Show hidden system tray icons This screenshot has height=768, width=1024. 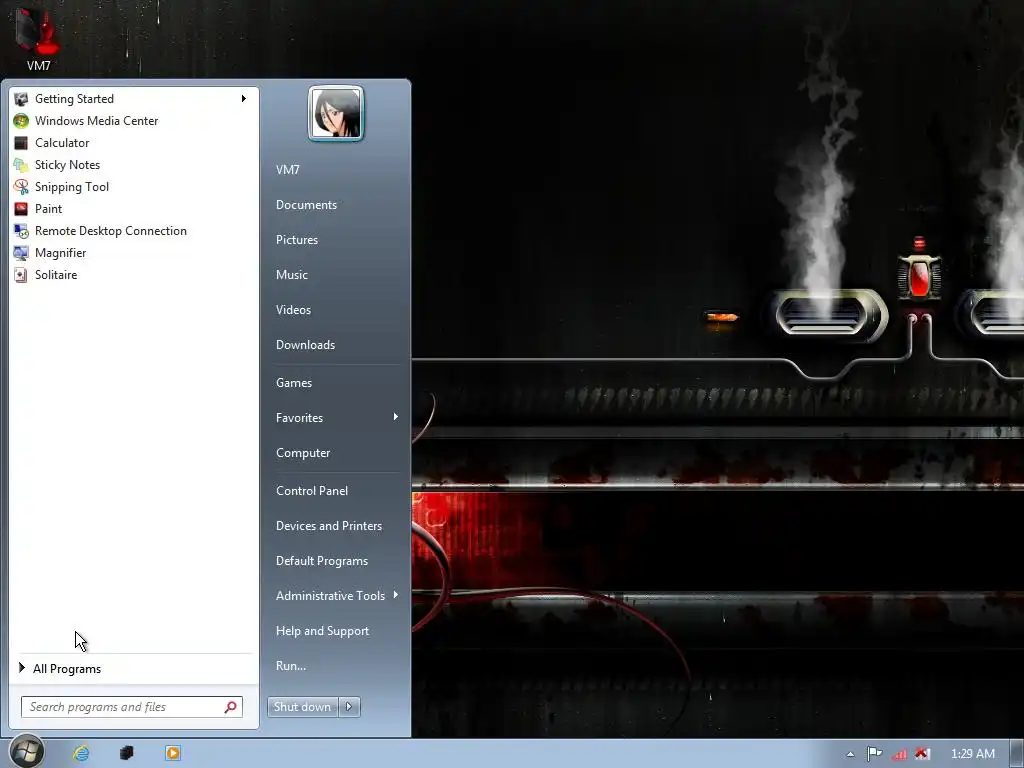(x=850, y=754)
